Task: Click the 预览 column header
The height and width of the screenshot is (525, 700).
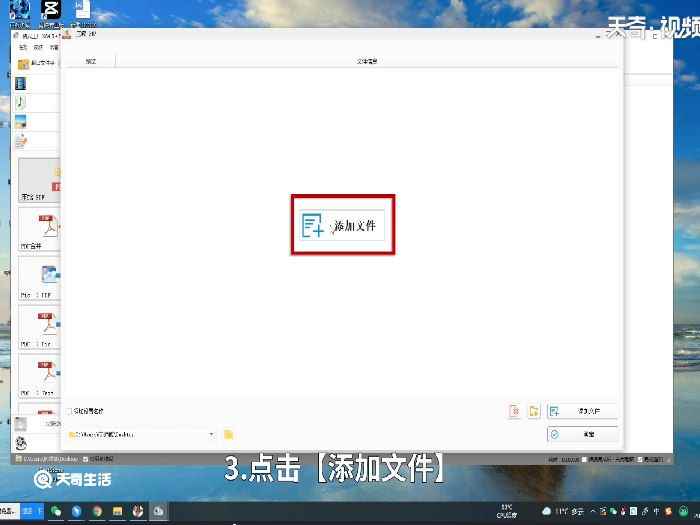Action: coord(90,61)
